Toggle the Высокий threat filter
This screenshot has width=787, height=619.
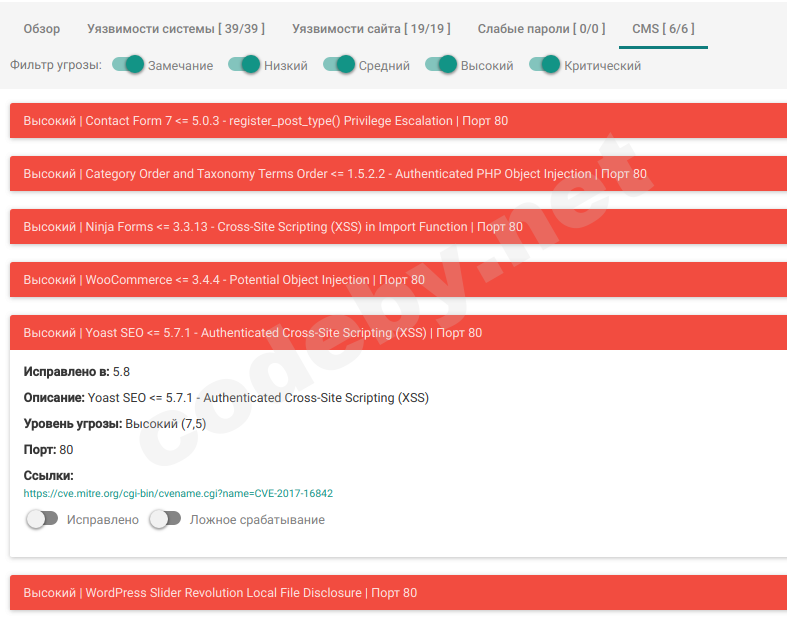pyautogui.click(x=441, y=65)
